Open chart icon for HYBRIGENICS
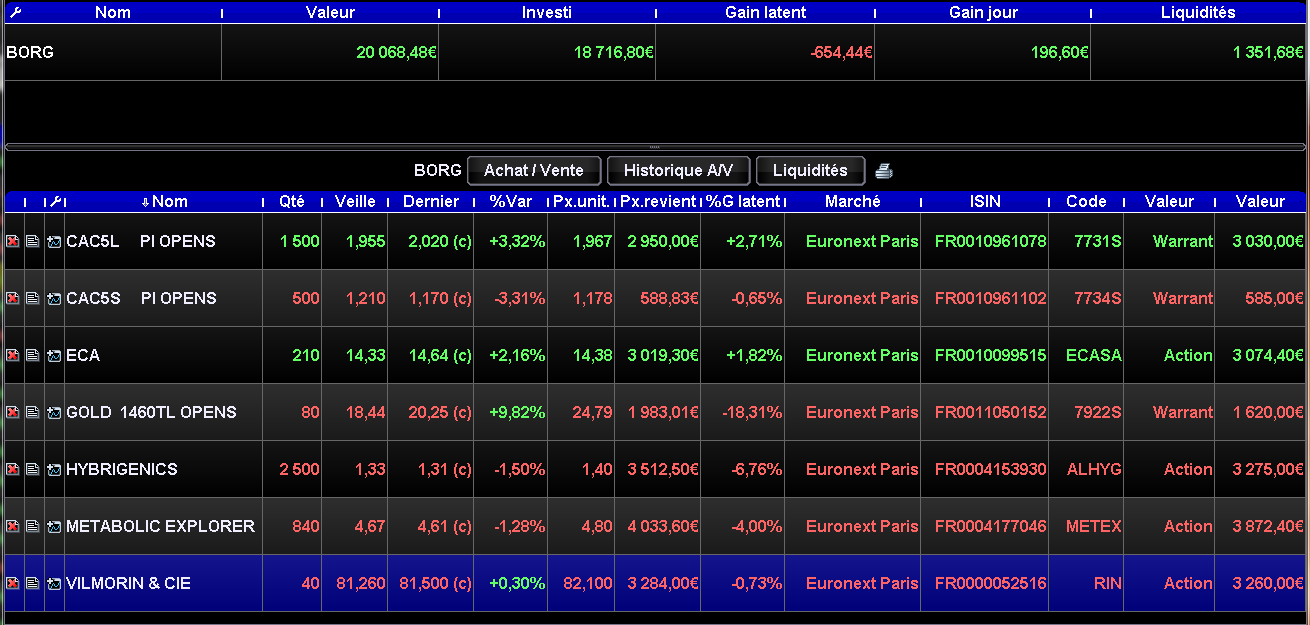Image resolution: width=1310 pixels, height=625 pixels. click(x=54, y=469)
